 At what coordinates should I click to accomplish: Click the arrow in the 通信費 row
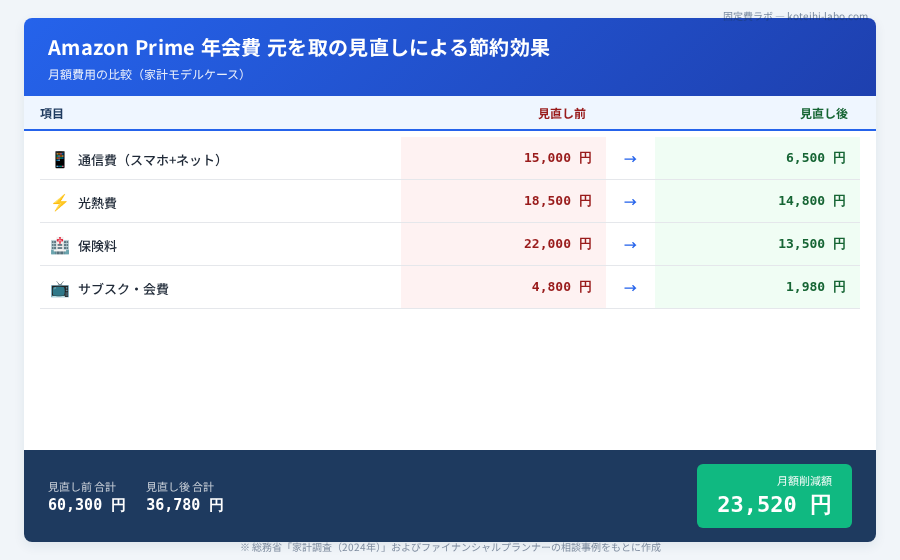(x=630, y=158)
